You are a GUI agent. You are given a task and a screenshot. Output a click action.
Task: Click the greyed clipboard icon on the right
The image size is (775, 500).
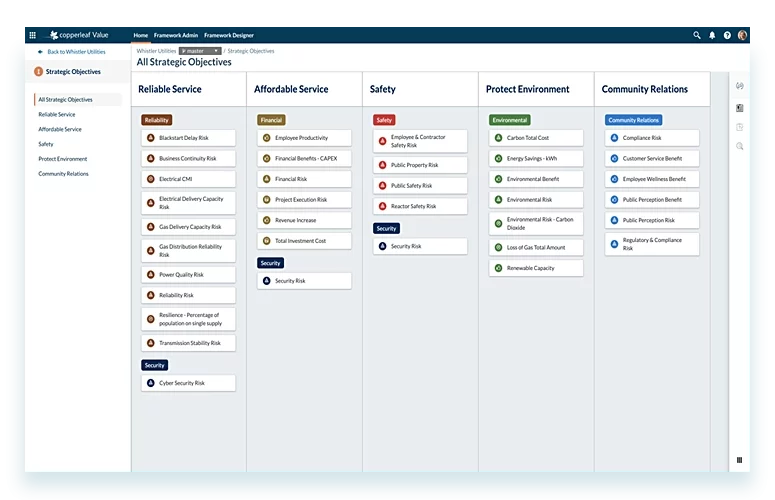739,127
